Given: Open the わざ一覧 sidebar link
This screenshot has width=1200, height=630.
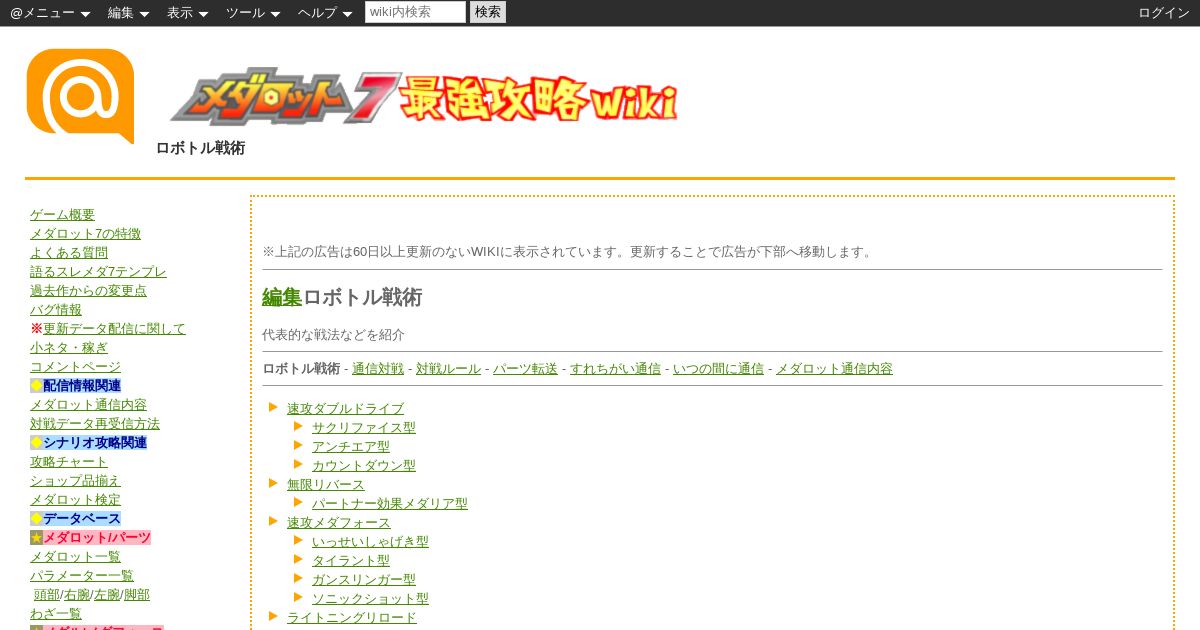Looking at the screenshot, I should [x=56, y=614].
